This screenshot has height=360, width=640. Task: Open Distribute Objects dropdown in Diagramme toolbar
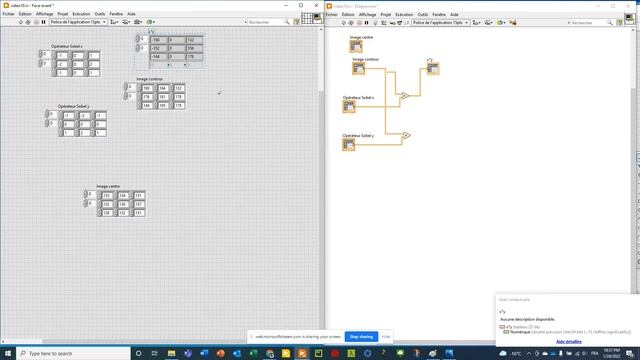(488, 23)
